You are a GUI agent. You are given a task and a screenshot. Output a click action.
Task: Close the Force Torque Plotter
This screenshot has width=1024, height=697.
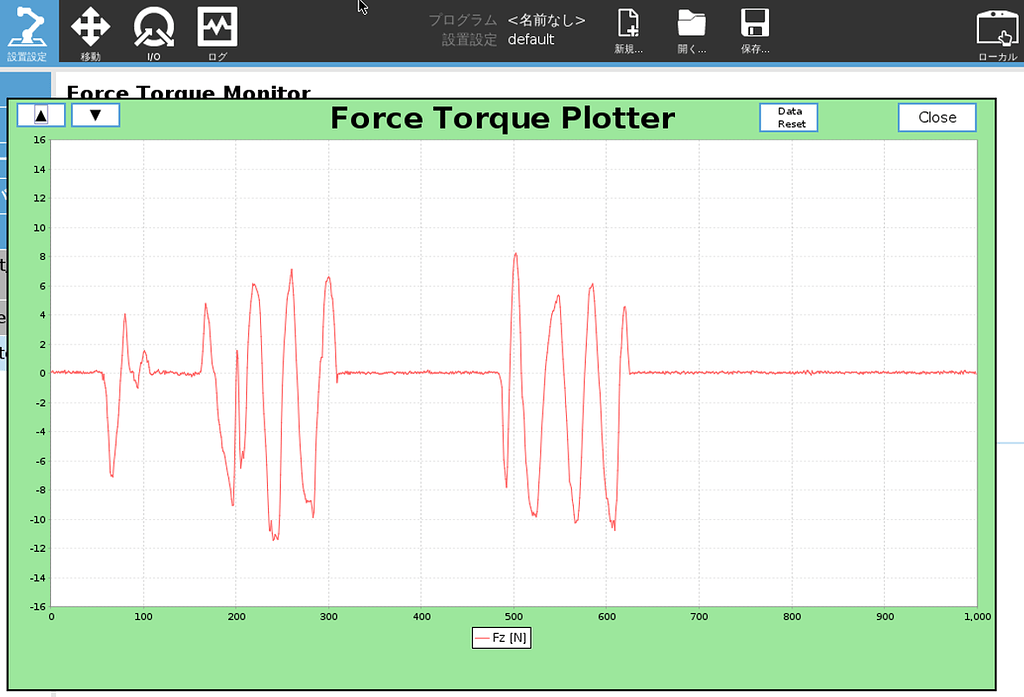click(936, 117)
